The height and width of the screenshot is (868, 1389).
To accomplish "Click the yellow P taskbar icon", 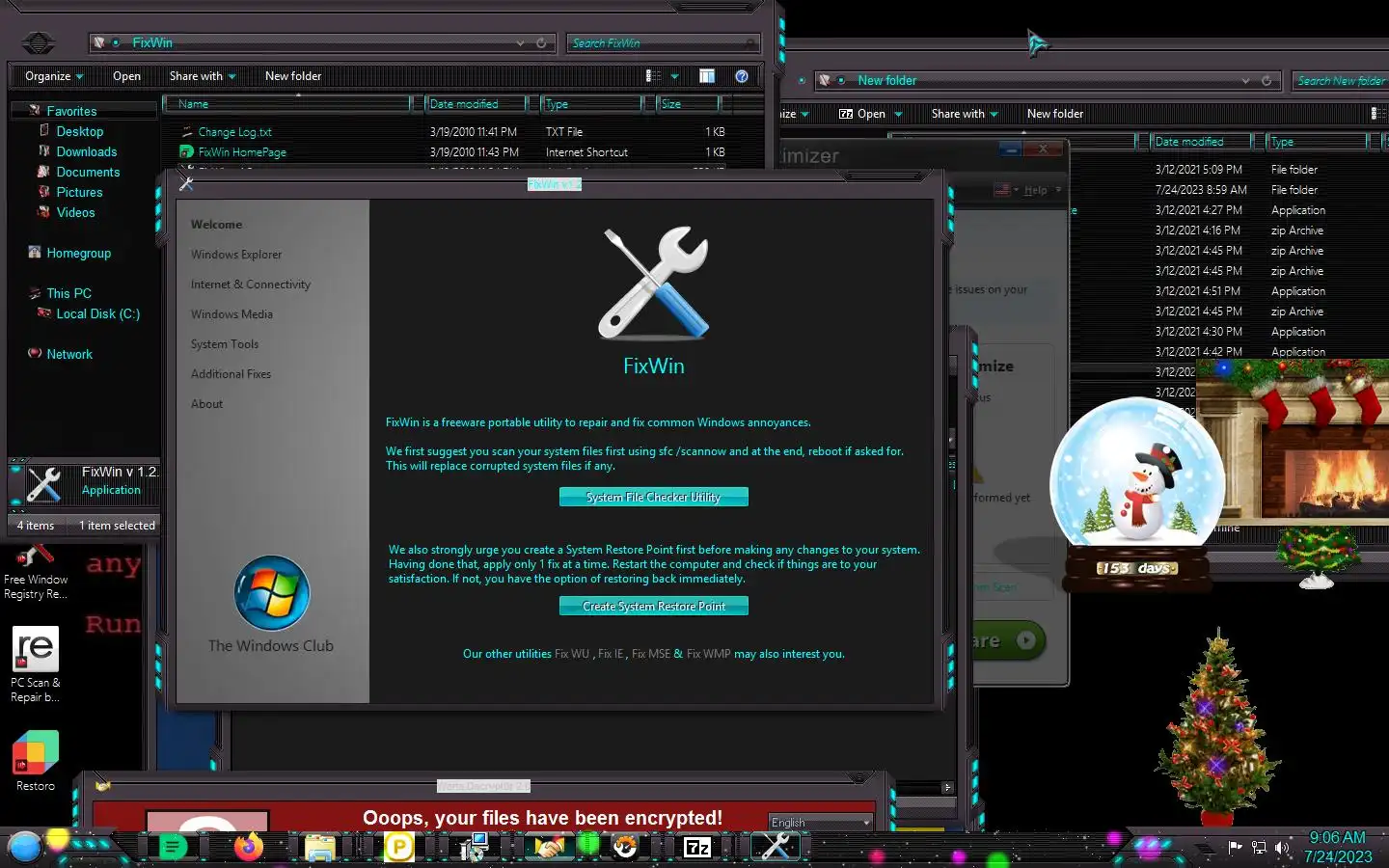I will click(398, 848).
